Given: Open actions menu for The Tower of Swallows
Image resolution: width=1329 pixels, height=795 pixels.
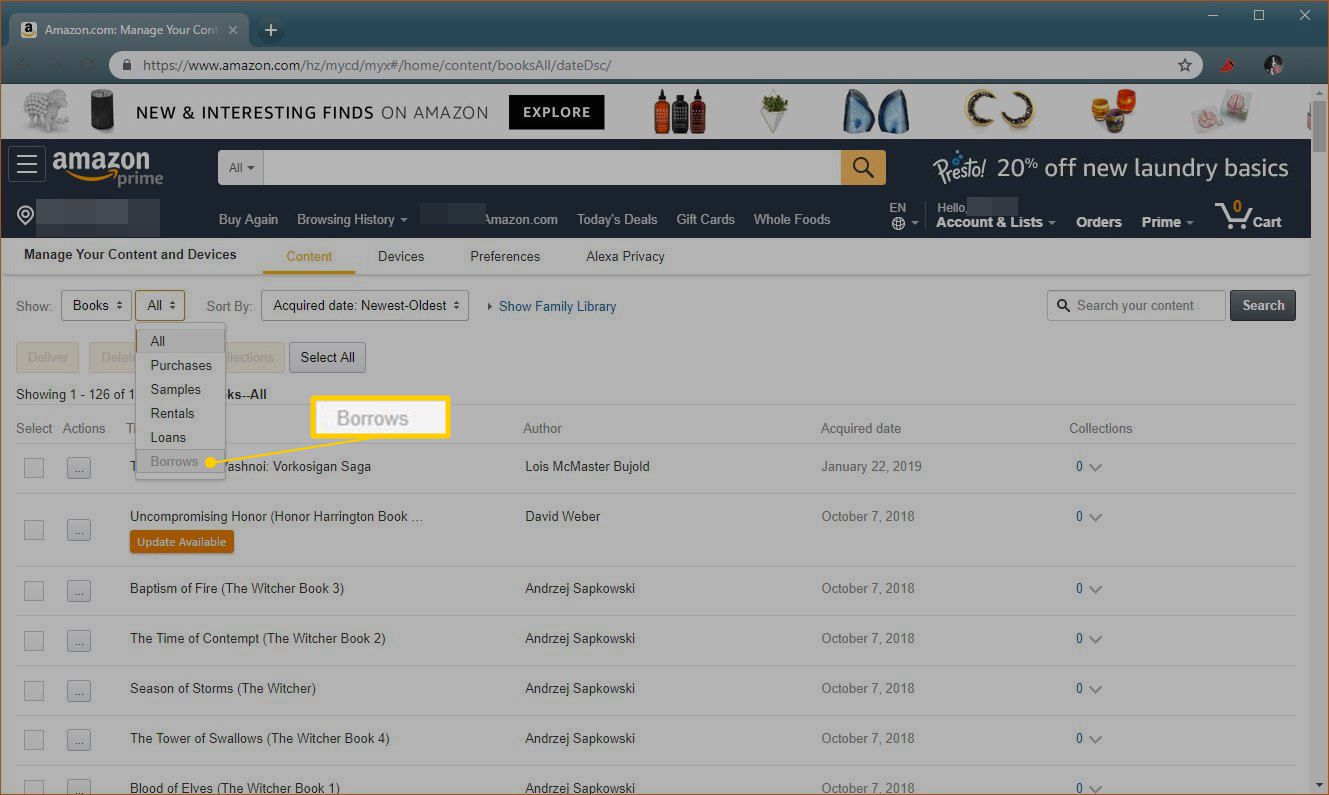Looking at the screenshot, I should click(79, 741).
